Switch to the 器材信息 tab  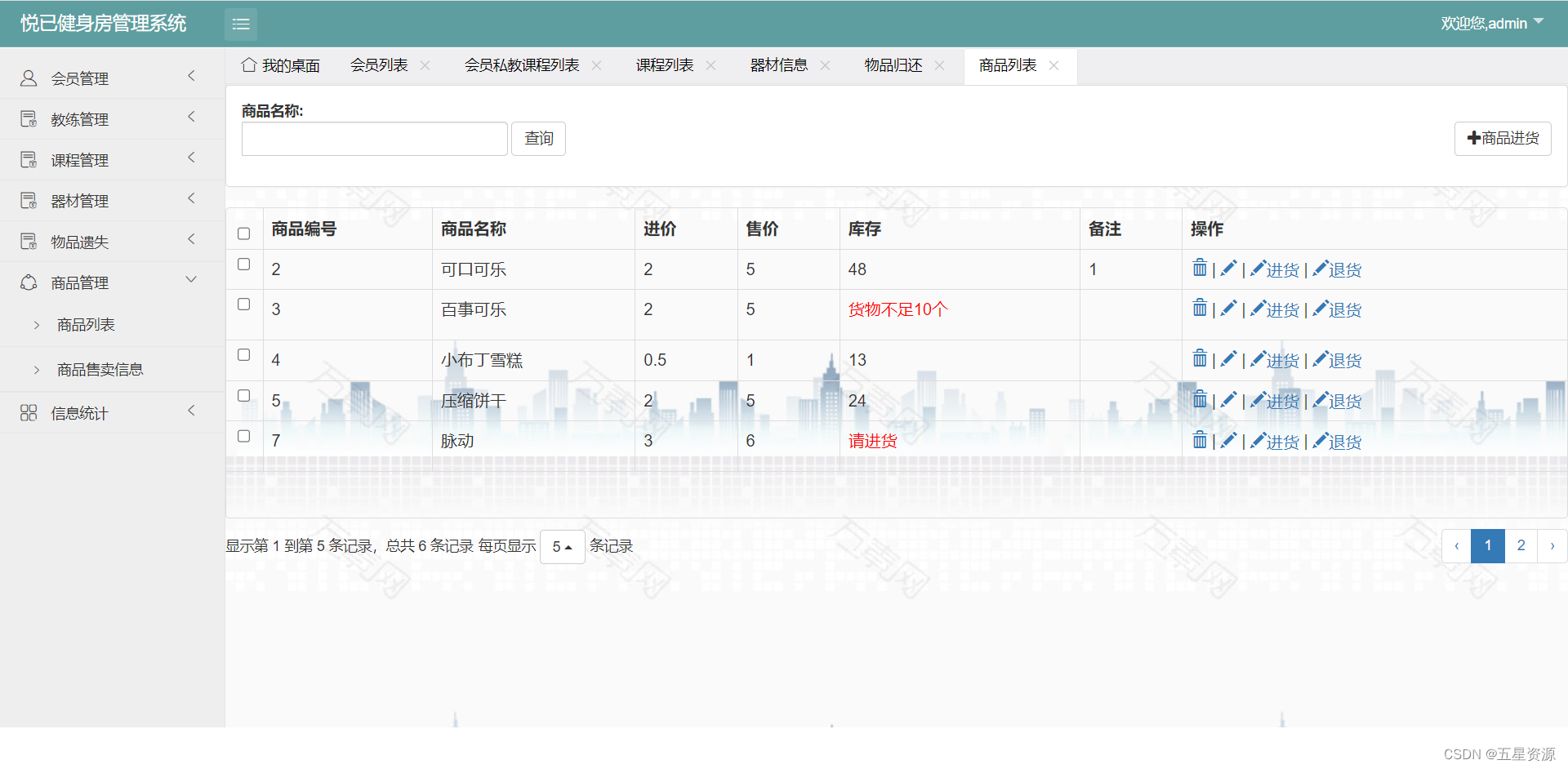click(779, 65)
